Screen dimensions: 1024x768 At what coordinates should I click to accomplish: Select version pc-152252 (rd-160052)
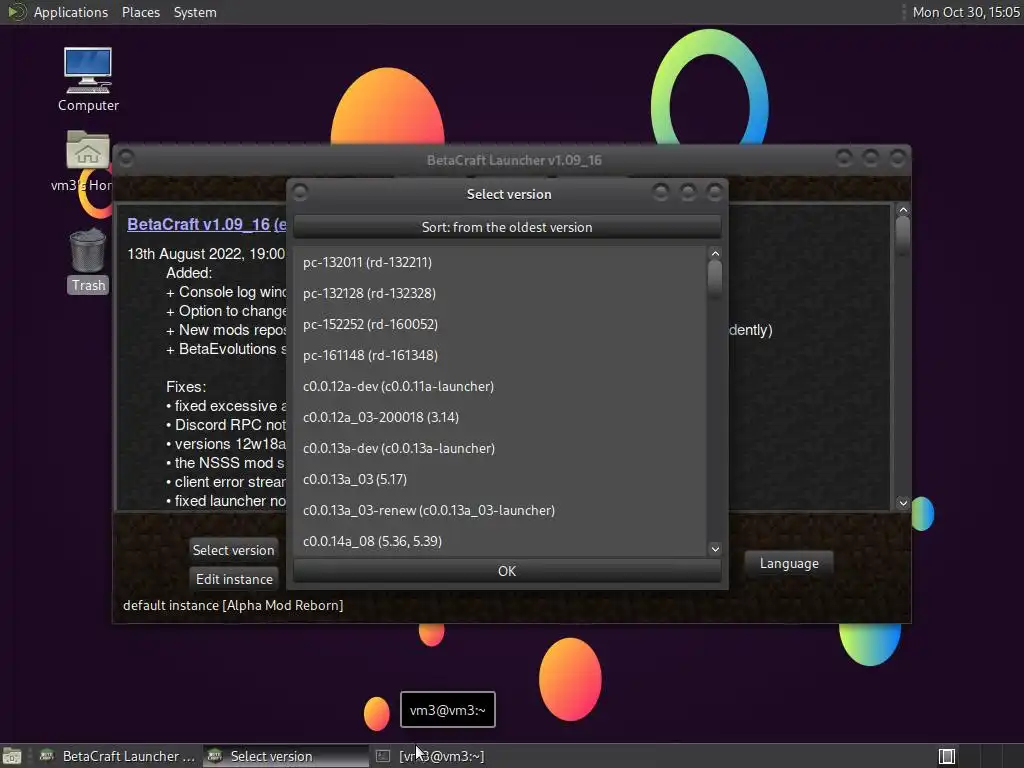(500, 325)
